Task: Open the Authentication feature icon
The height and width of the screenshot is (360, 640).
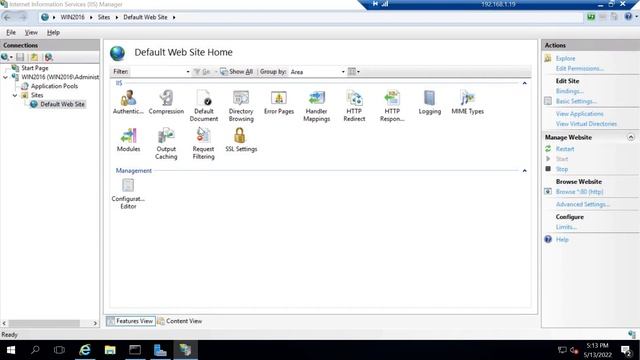Action: coord(128,102)
